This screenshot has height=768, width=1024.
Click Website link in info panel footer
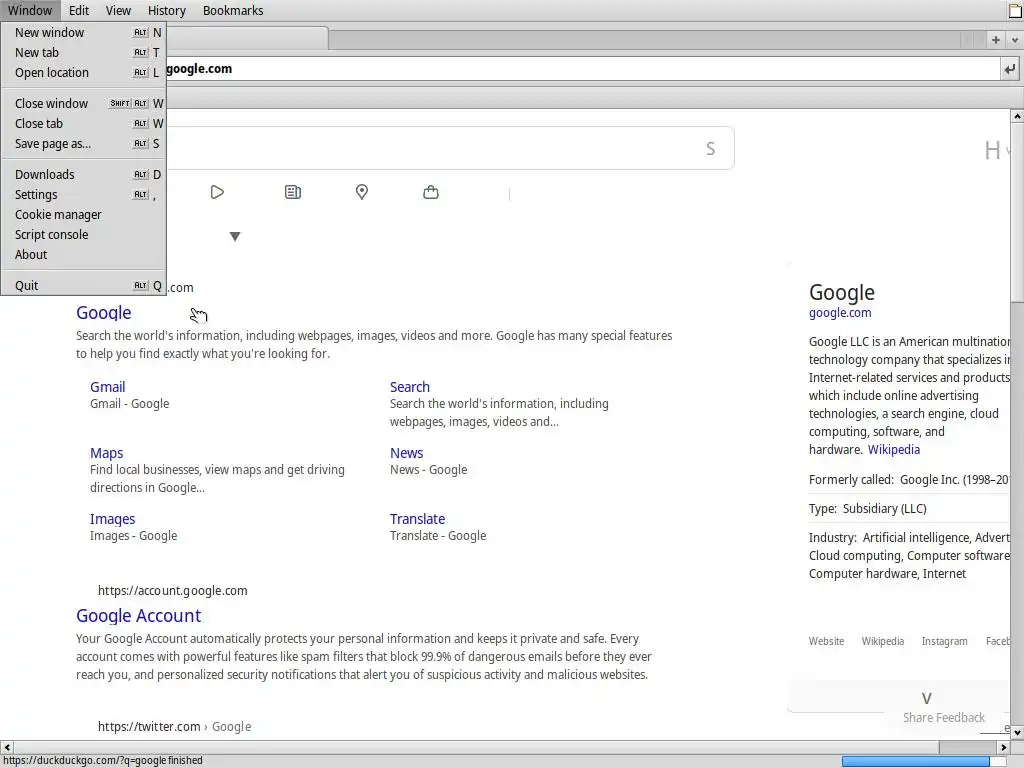[826, 641]
